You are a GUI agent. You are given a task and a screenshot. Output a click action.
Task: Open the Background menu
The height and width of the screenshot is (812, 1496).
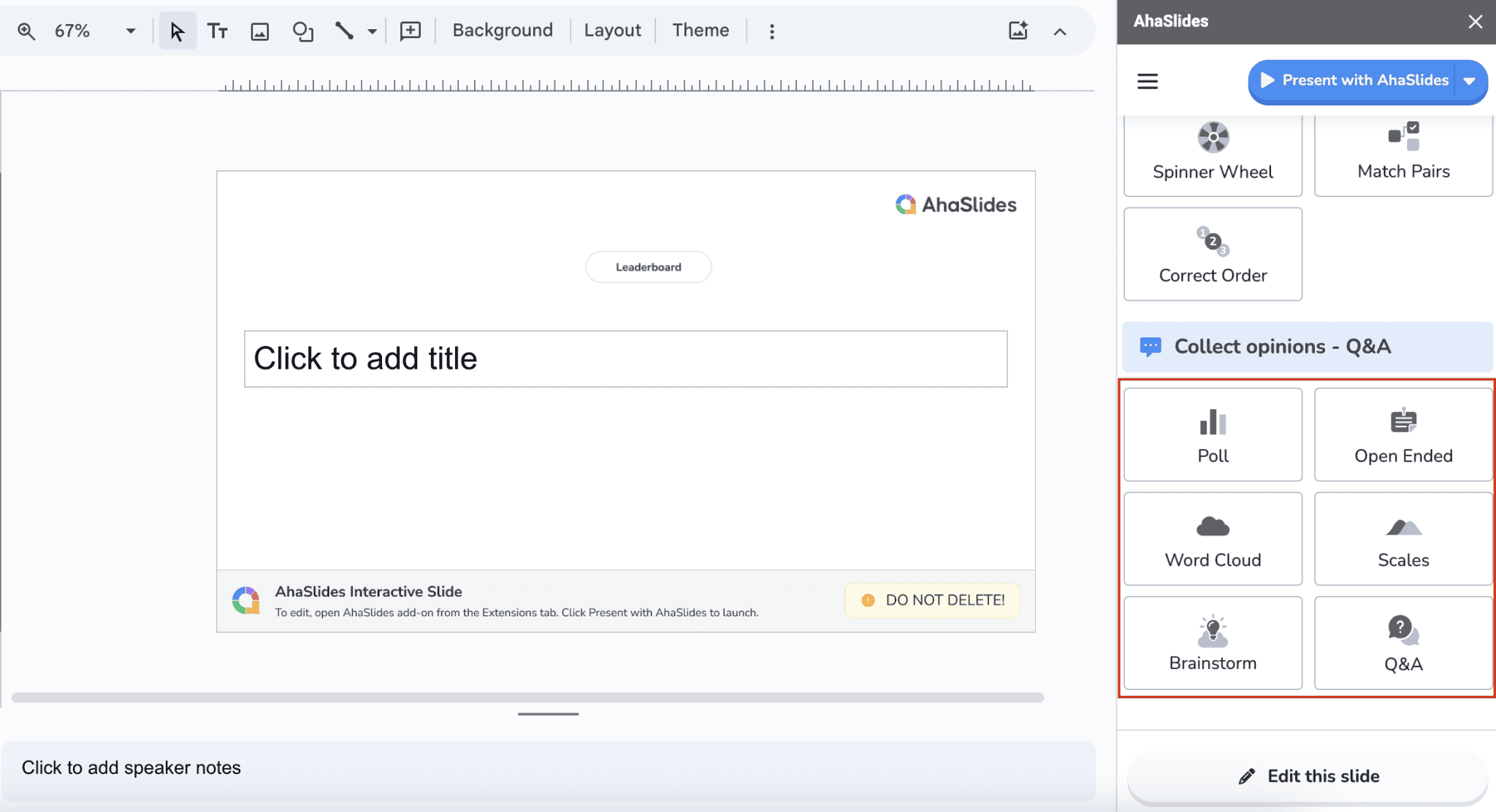pyautogui.click(x=502, y=30)
